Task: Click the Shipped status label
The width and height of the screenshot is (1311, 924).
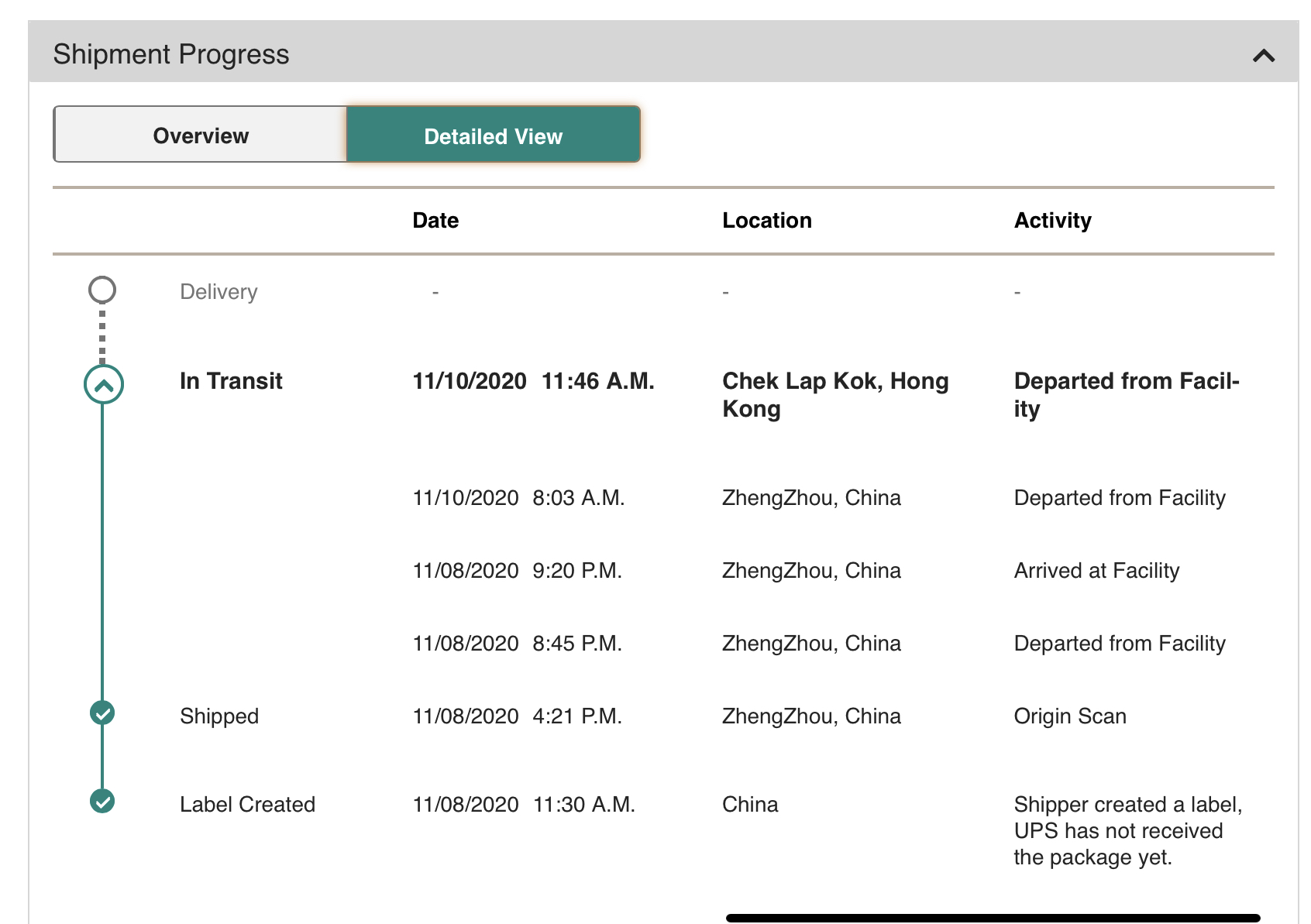Action: 219,716
